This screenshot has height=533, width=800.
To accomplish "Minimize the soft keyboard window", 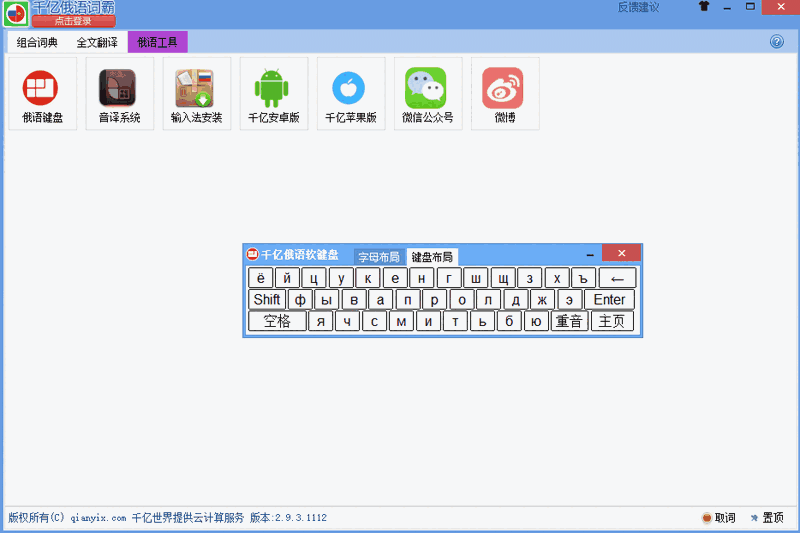I will pos(590,253).
